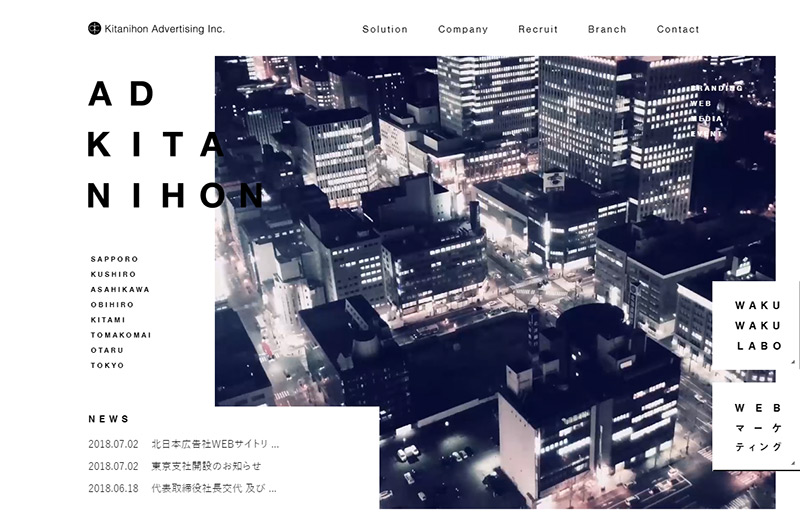Click the AD KITA NIHON headline text
The height and width of the screenshot is (526, 800).
(176, 144)
